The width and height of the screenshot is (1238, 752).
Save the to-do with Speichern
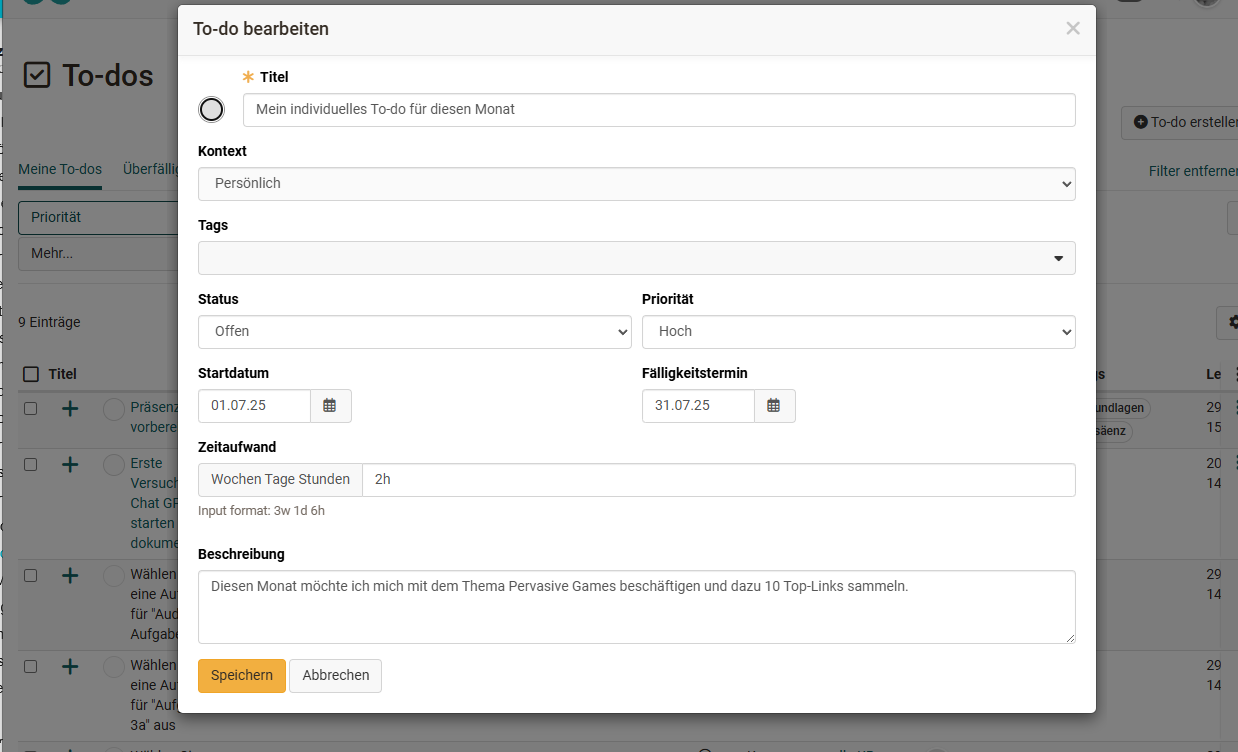(241, 676)
